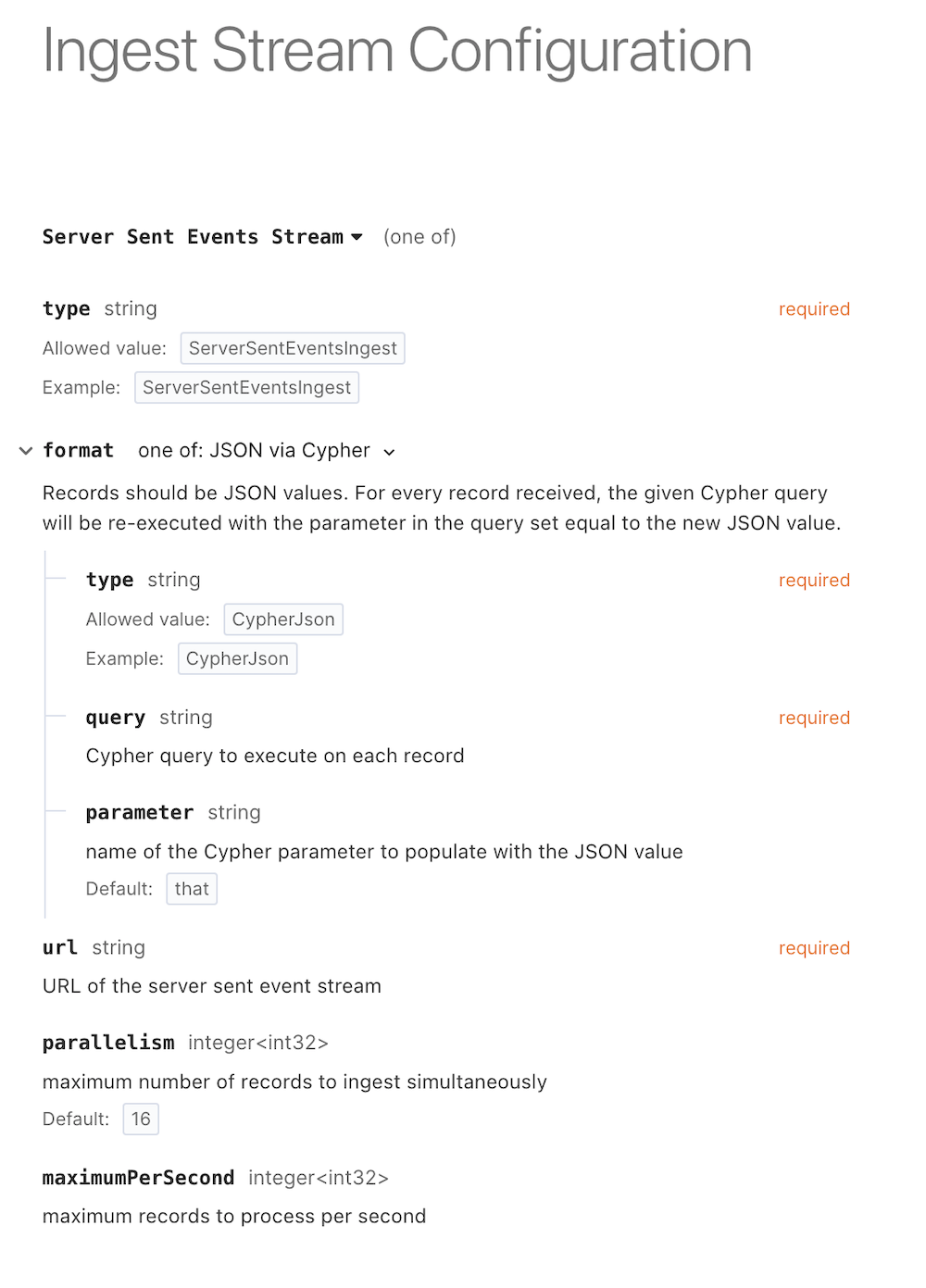Image resolution: width=926 pixels, height=1288 pixels.
Task: Click the Ingest Stream Configuration page title
Action: (x=396, y=51)
